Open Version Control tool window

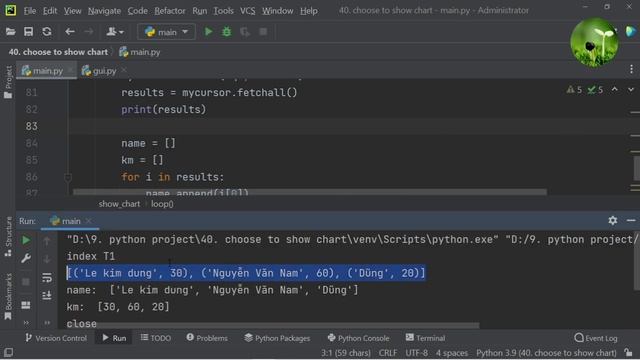coord(56,338)
